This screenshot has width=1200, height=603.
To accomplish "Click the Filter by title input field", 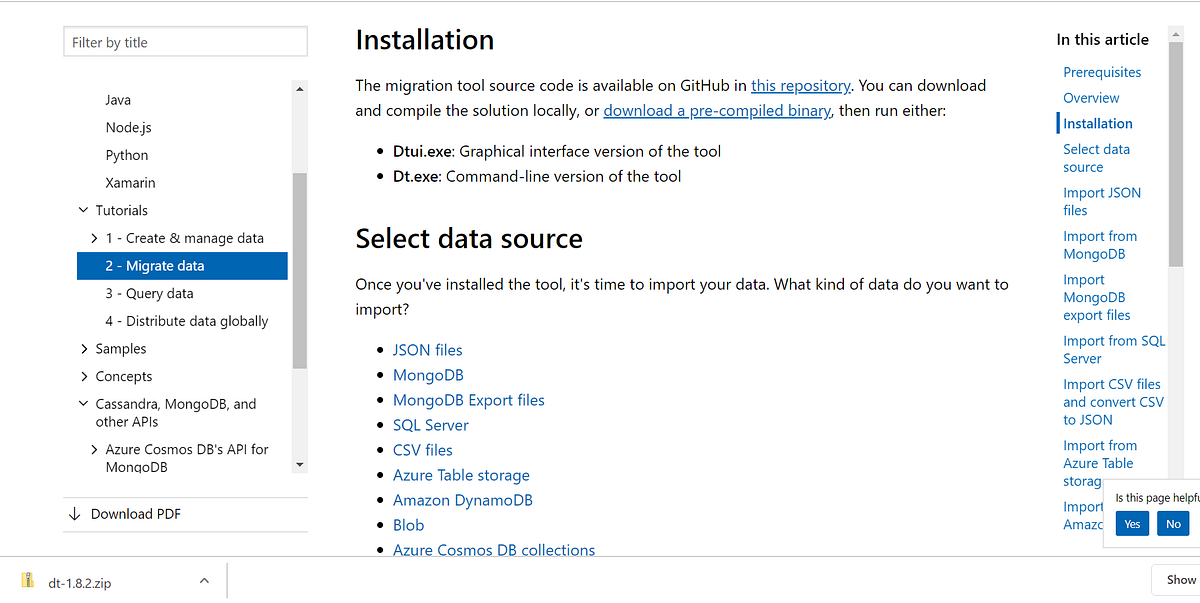I will click(186, 42).
